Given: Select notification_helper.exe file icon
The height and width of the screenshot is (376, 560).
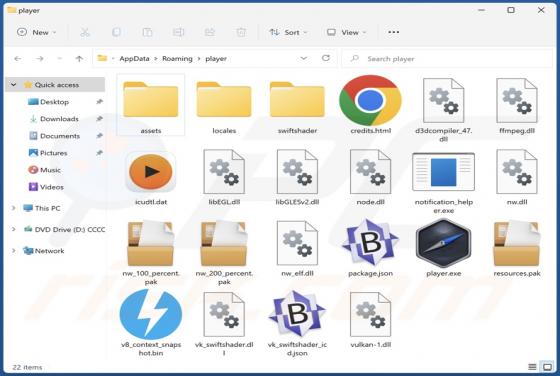Looking at the screenshot, I should click(444, 172).
